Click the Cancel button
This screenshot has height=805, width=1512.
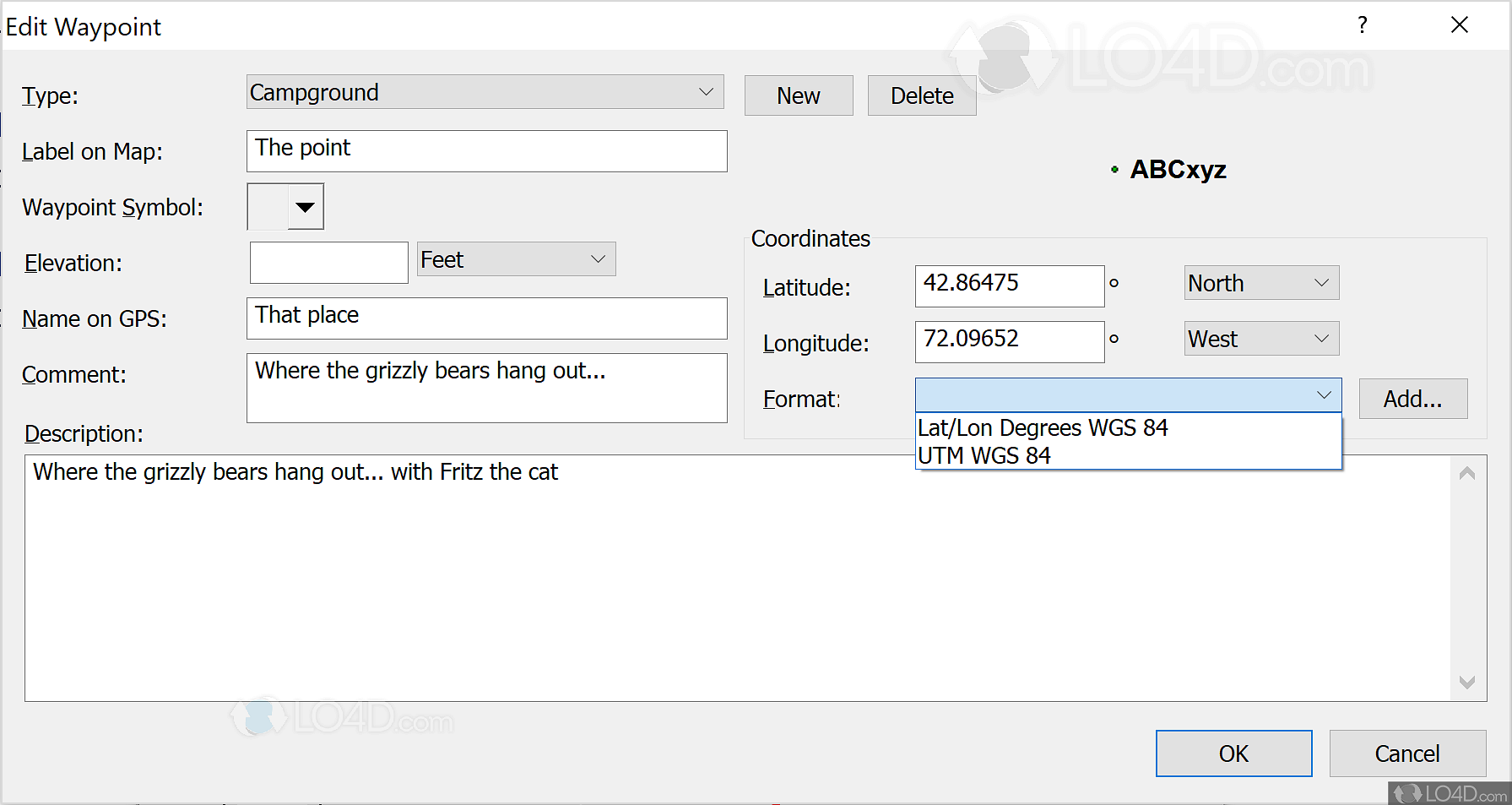(x=1406, y=753)
